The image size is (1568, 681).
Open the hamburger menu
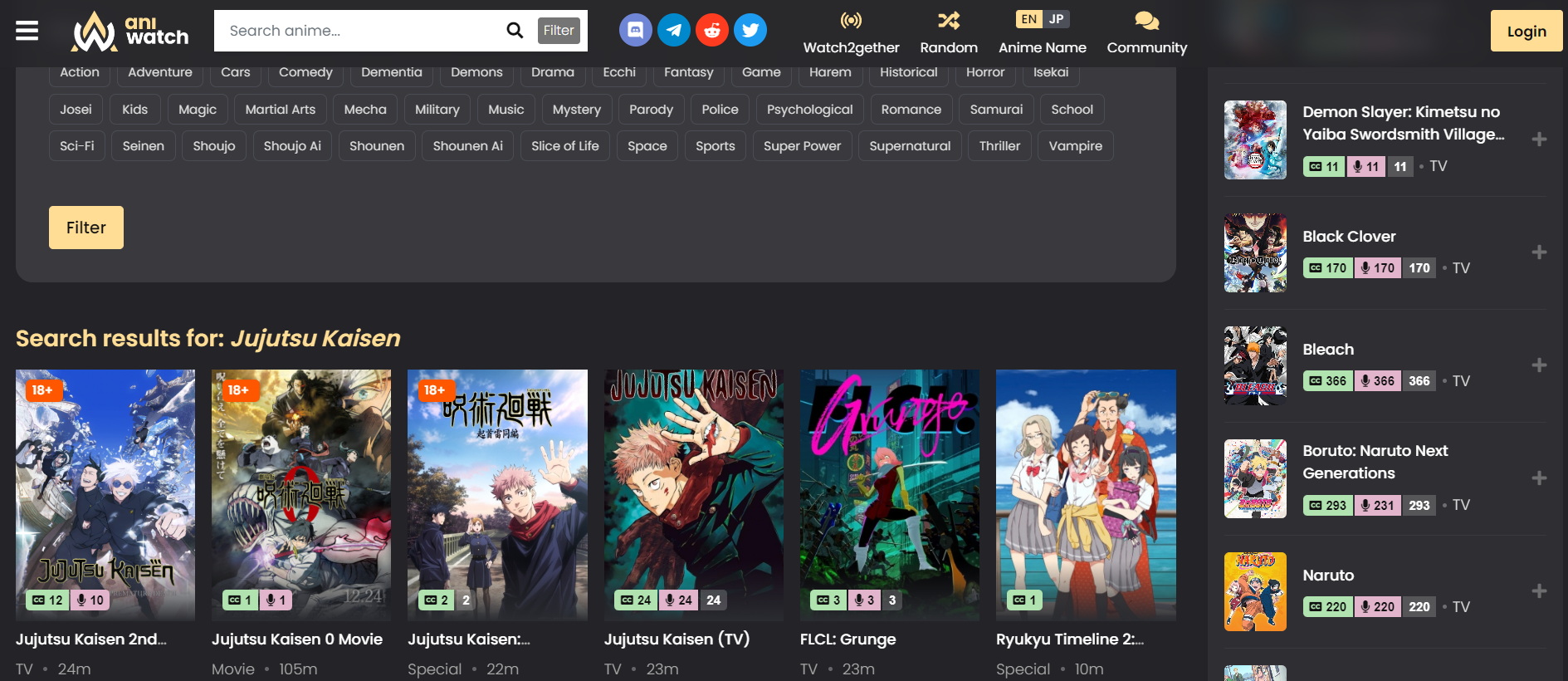[27, 31]
